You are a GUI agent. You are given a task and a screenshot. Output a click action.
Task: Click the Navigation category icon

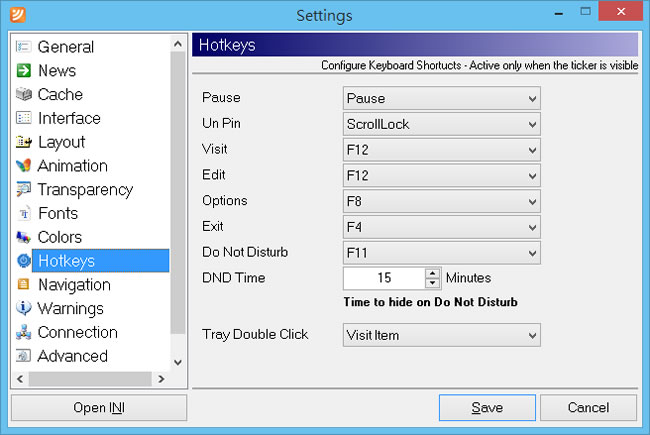pos(24,284)
